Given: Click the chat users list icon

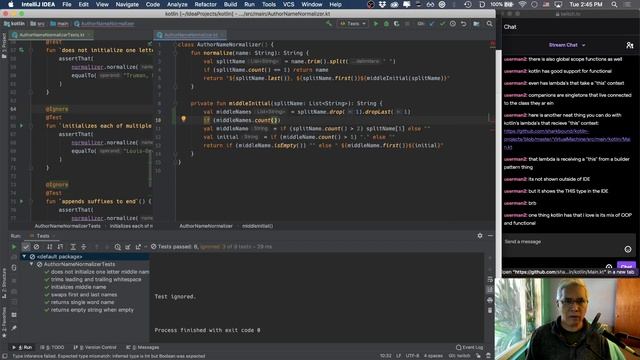Looking at the screenshot, I should click(630, 45).
